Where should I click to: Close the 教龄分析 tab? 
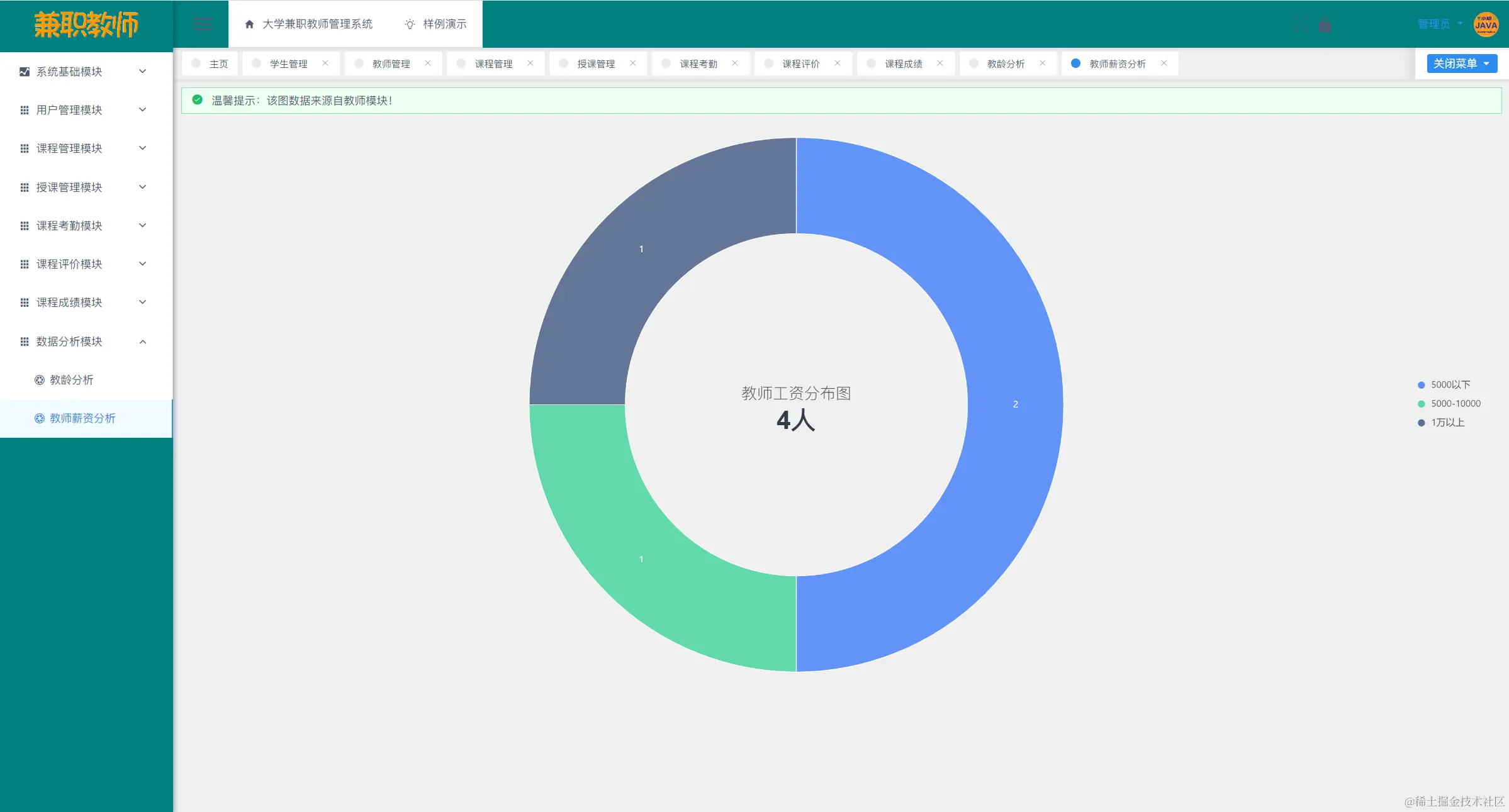click(x=1043, y=64)
